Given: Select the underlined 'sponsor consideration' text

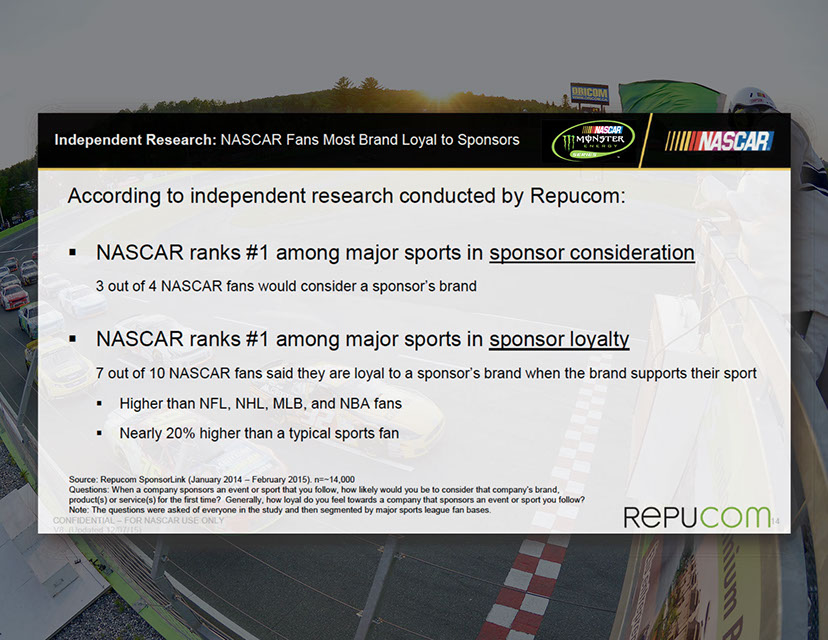Looking at the screenshot, I should [x=591, y=253].
